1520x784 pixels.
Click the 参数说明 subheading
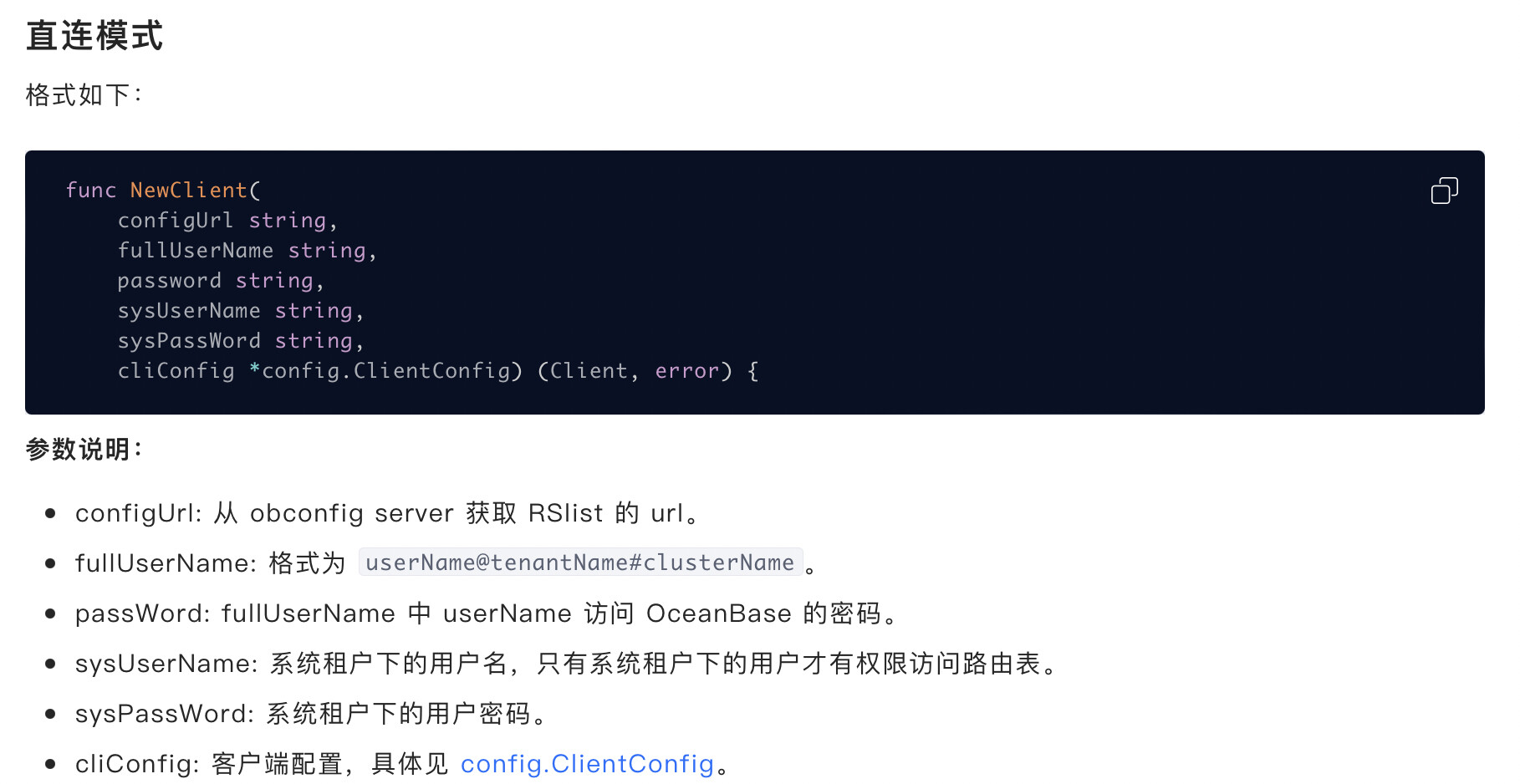(84, 450)
